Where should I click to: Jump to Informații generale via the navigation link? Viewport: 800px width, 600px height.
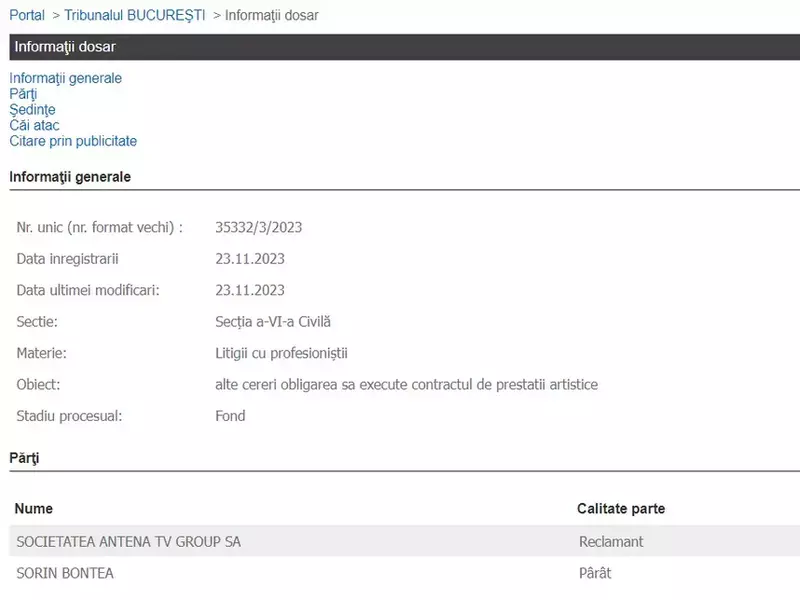coord(66,78)
